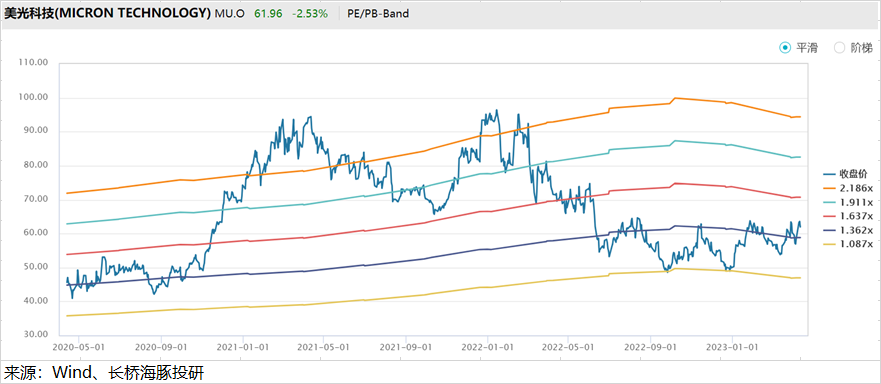Image resolution: width=881 pixels, height=384 pixels.
Task: Click the 2022-05-01 x-axis label
Action: pyautogui.click(x=568, y=347)
